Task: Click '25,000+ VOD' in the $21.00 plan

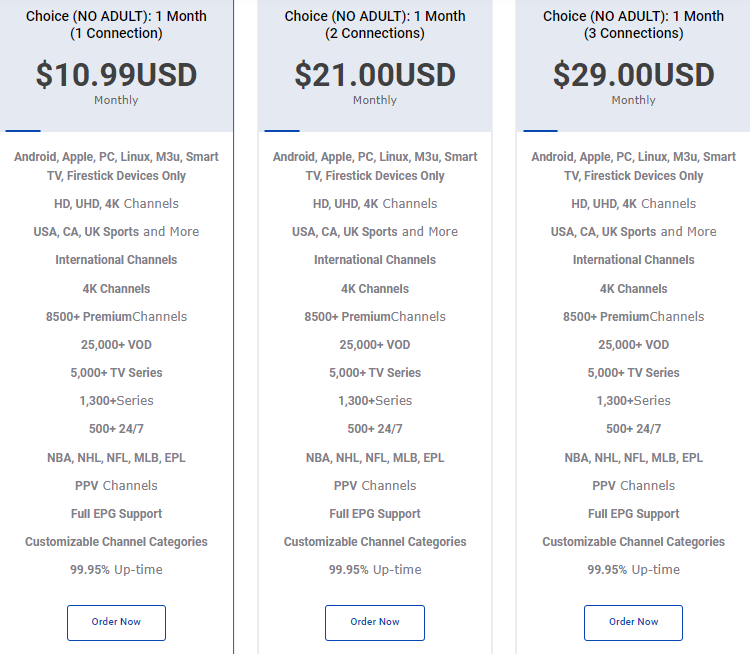Action: point(375,345)
